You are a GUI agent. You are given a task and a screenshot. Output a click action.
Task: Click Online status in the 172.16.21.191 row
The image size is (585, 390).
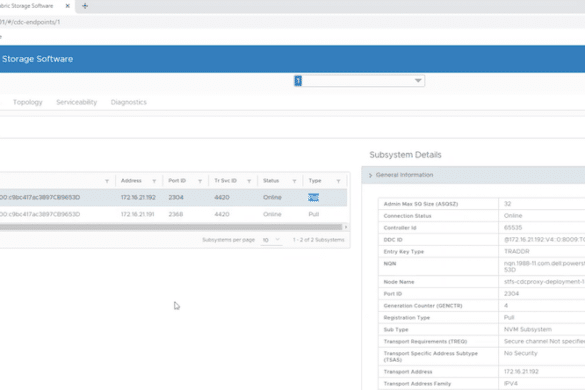tap(272, 214)
